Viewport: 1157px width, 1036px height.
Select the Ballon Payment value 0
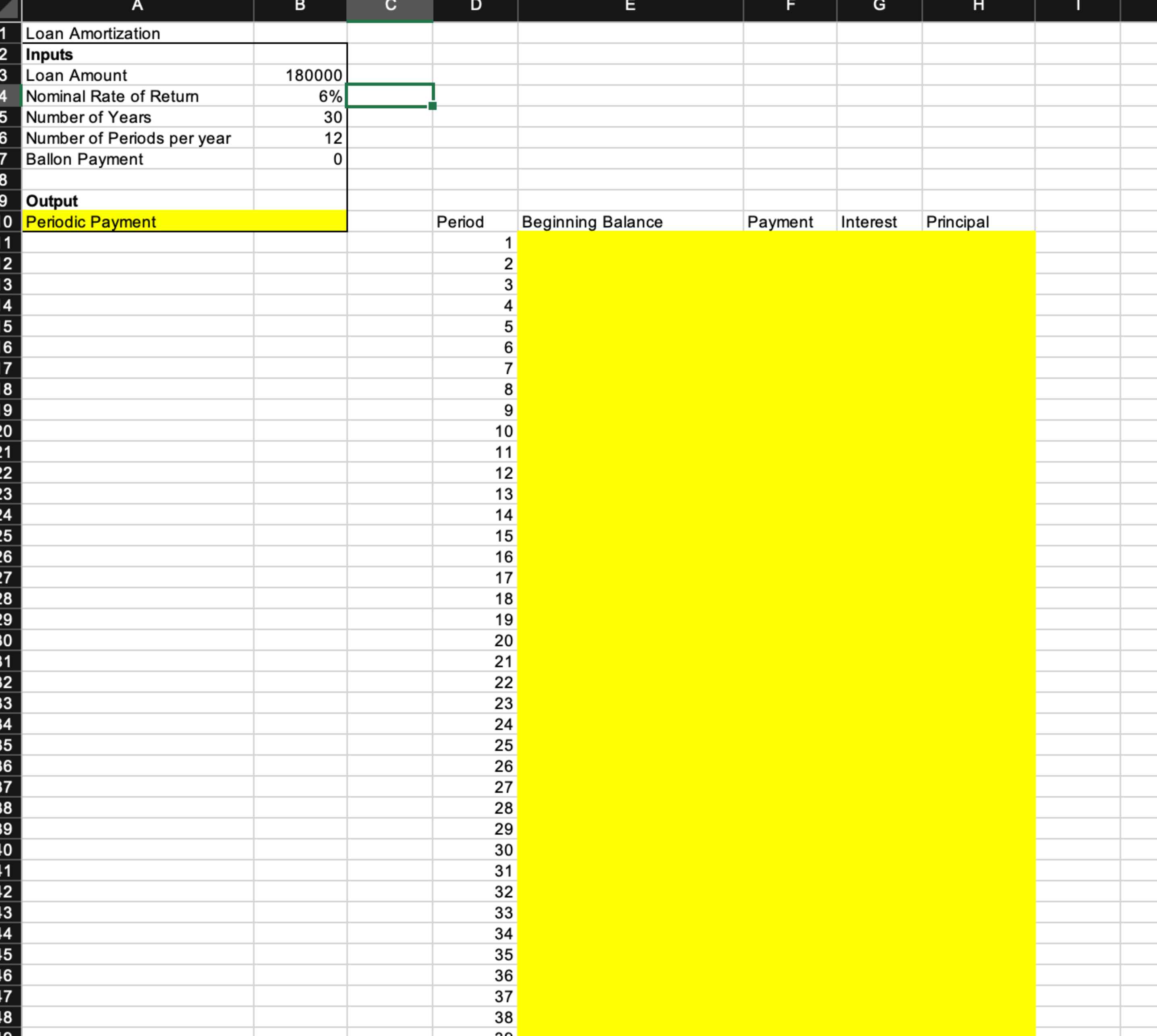pos(300,159)
